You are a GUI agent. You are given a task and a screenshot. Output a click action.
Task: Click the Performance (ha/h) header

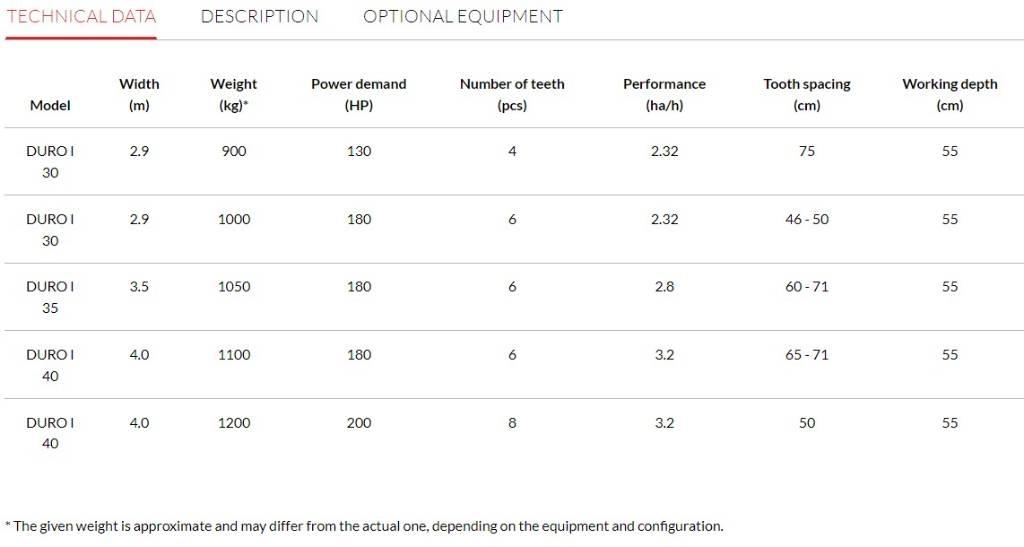point(664,94)
